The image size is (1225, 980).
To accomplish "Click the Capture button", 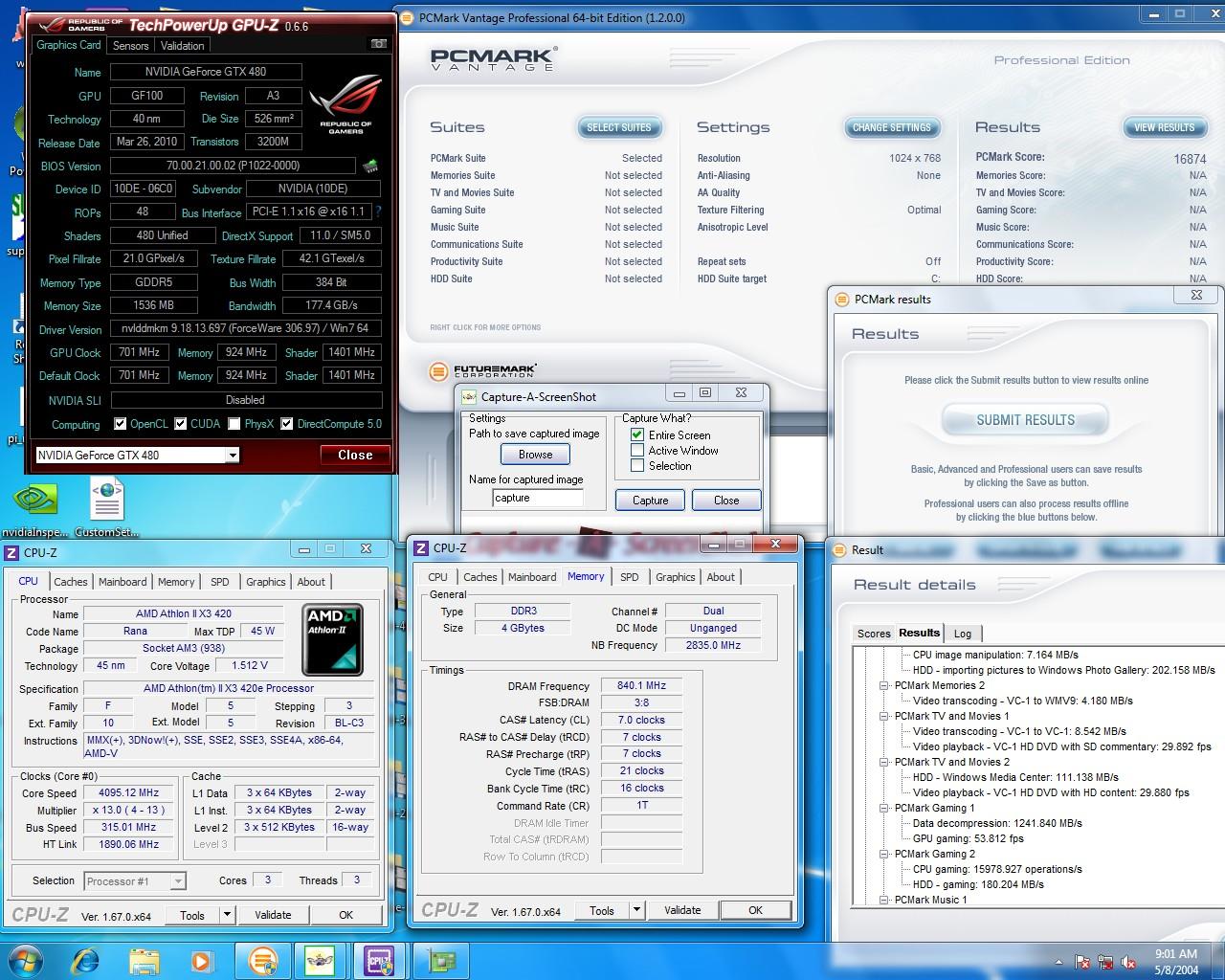I will [650, 501].
